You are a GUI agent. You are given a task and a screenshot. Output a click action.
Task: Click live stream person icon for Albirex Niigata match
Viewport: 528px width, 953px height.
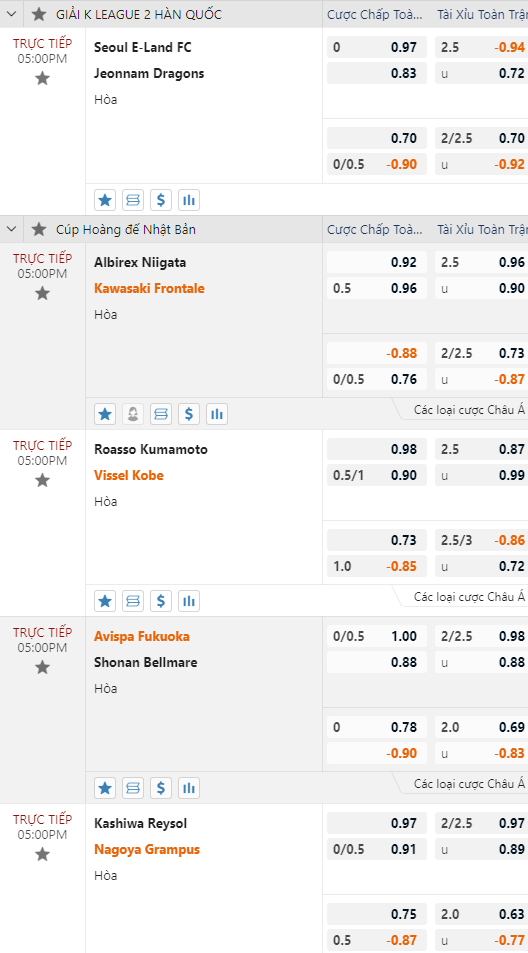tap(133, 415)
